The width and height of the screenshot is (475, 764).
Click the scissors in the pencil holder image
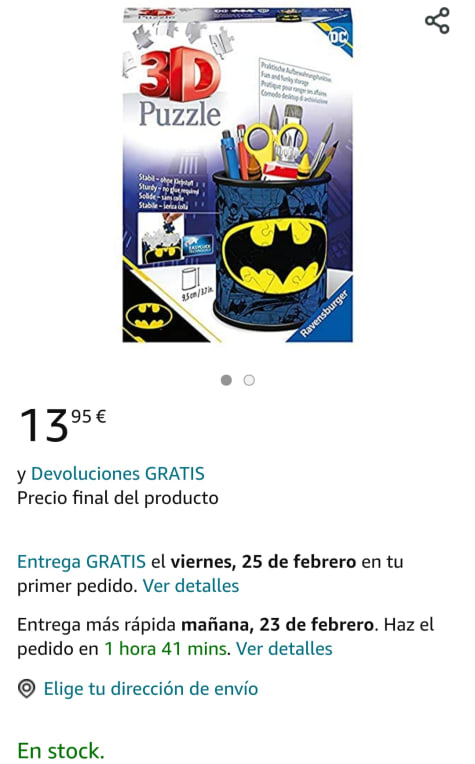click(276, 142)
